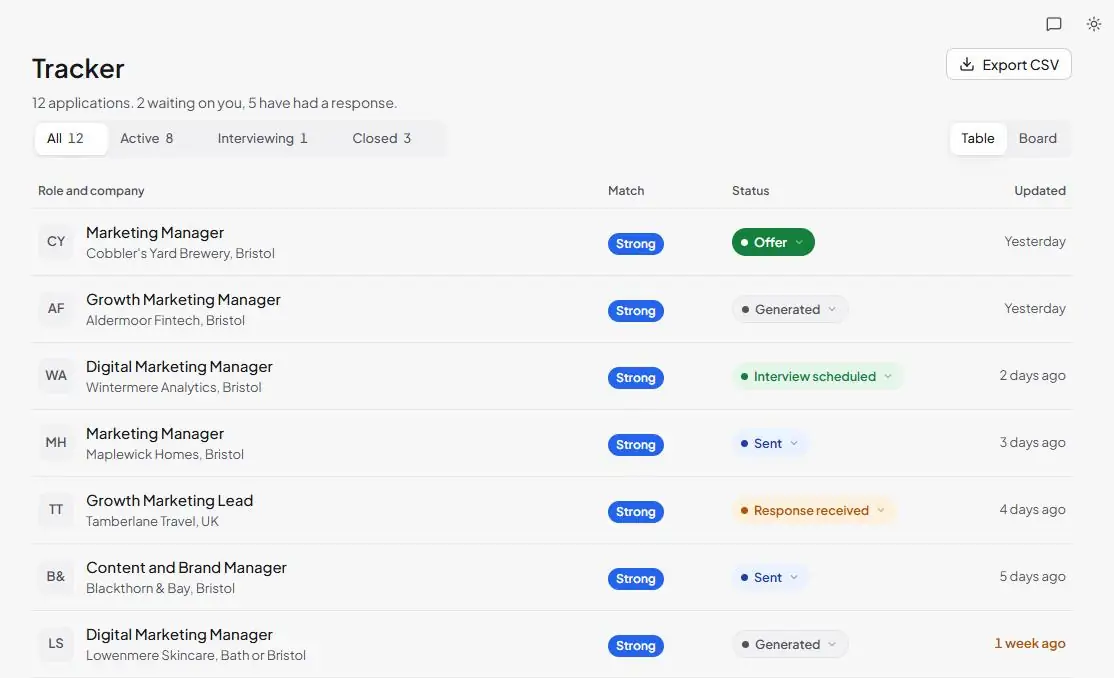Click the '2 days ago' updated value
The image size is (1114, 678).
[1032, 375]
